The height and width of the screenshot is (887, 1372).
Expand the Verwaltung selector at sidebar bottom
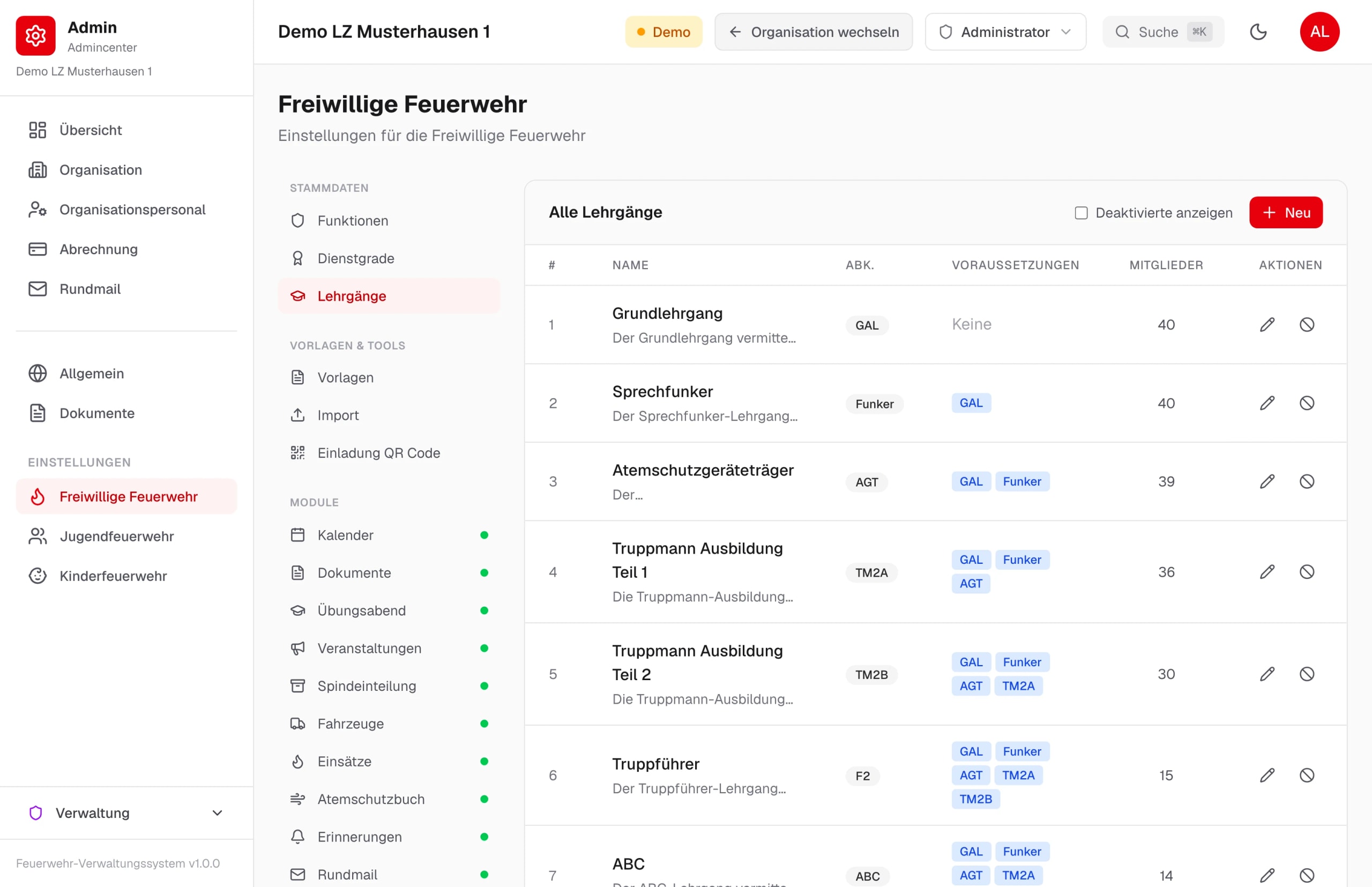126,813
